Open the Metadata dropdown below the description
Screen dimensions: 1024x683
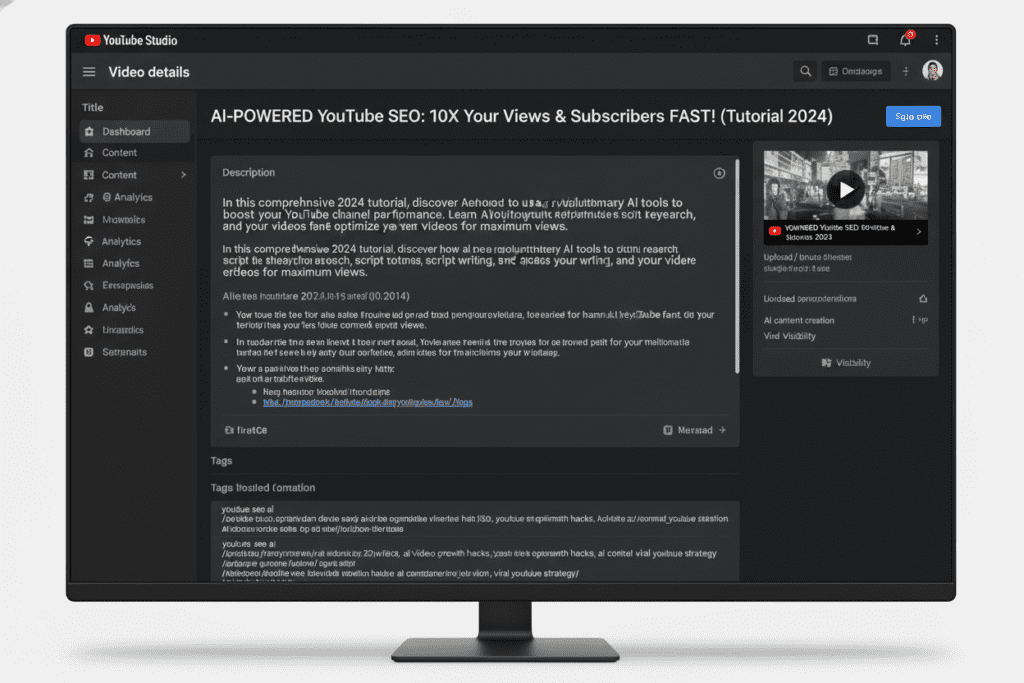694,430
